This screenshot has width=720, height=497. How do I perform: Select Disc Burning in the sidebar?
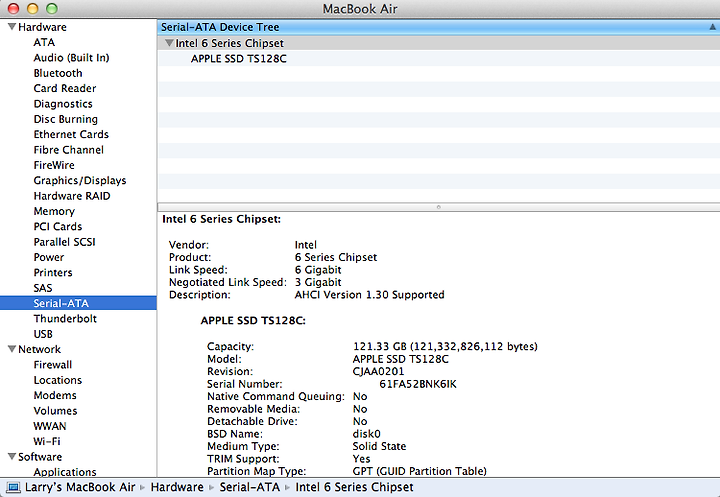66,119
